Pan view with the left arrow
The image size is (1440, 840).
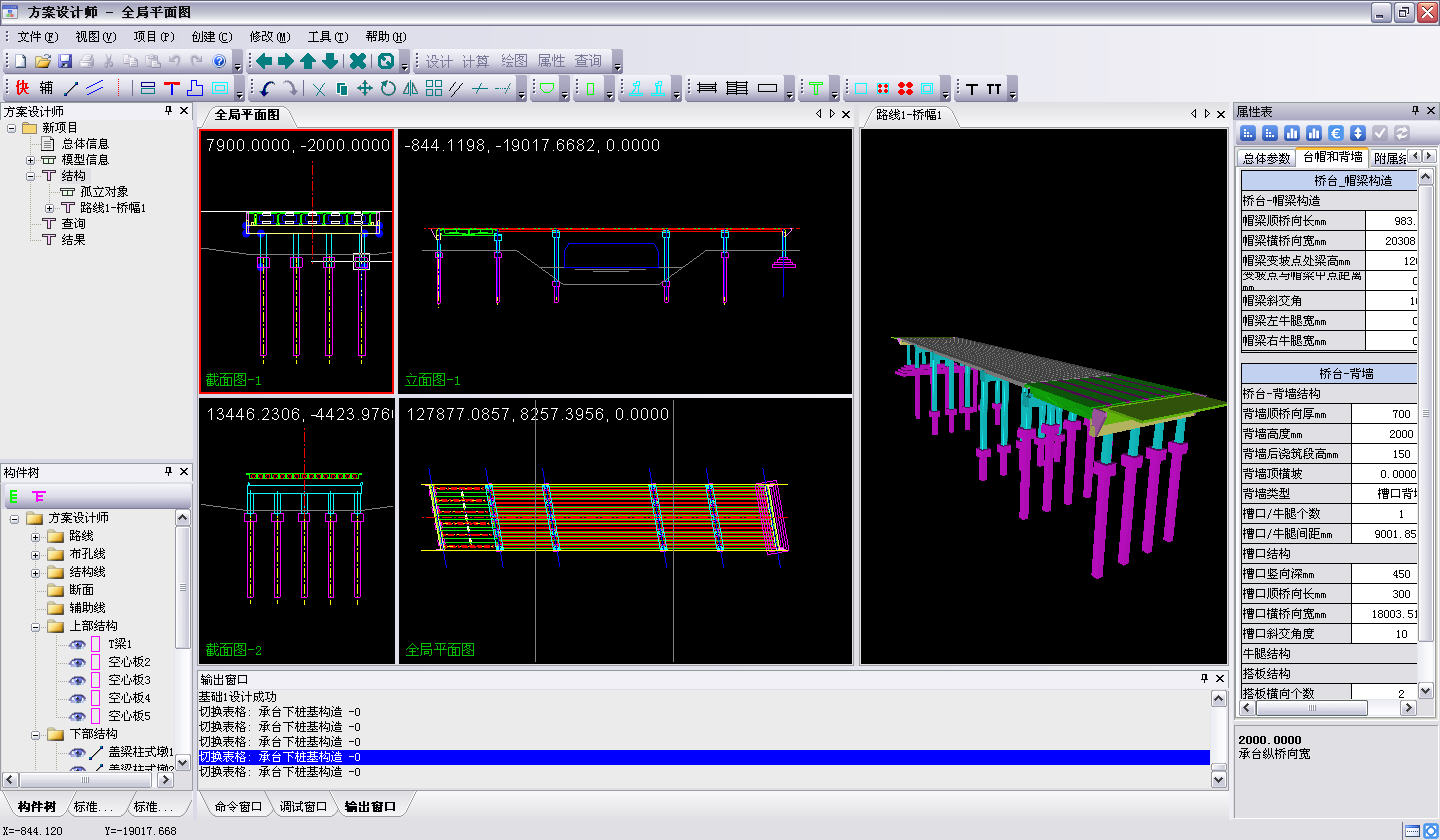264,61
